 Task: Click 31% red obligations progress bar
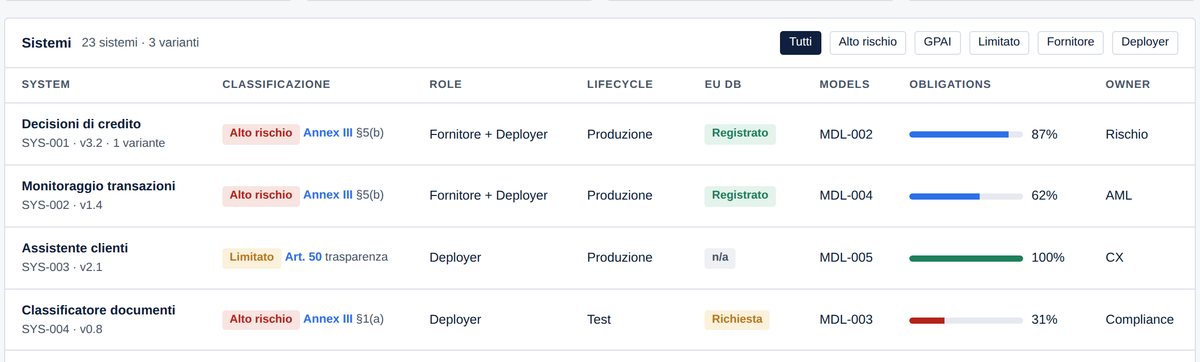966,320
